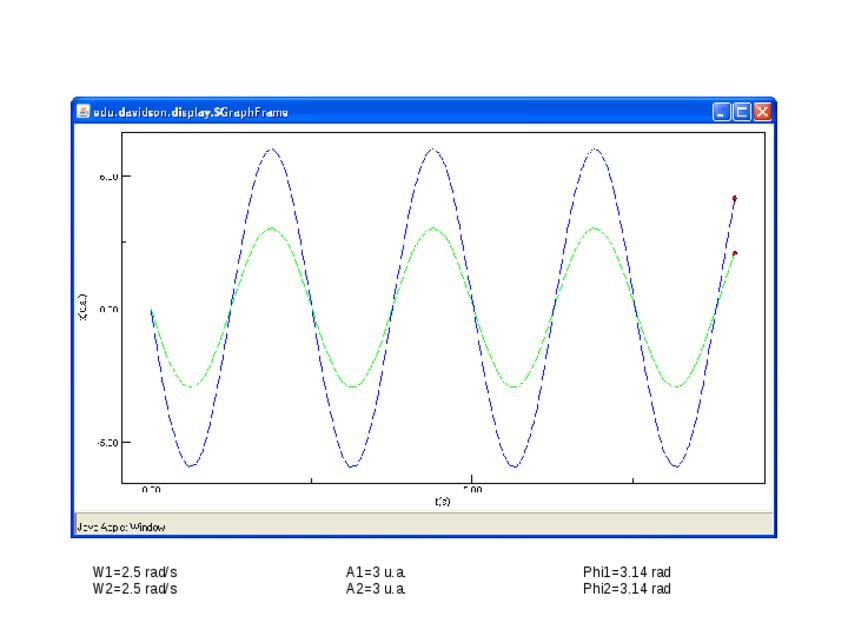
Task: Click the last trough of the blue curve
Action: (x=675, y=466)
